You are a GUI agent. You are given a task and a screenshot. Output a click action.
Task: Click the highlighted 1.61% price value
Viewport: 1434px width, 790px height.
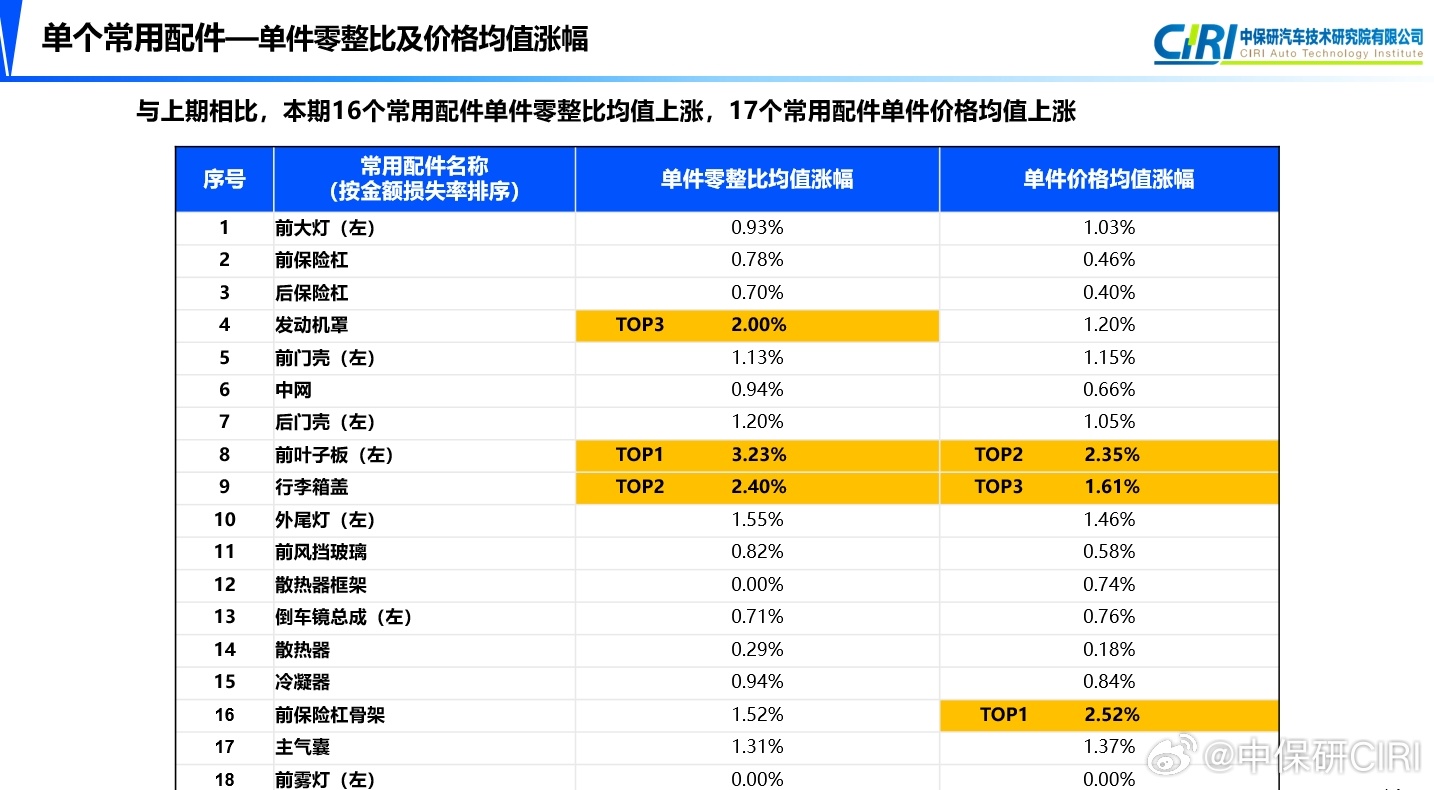[1112, 487]
